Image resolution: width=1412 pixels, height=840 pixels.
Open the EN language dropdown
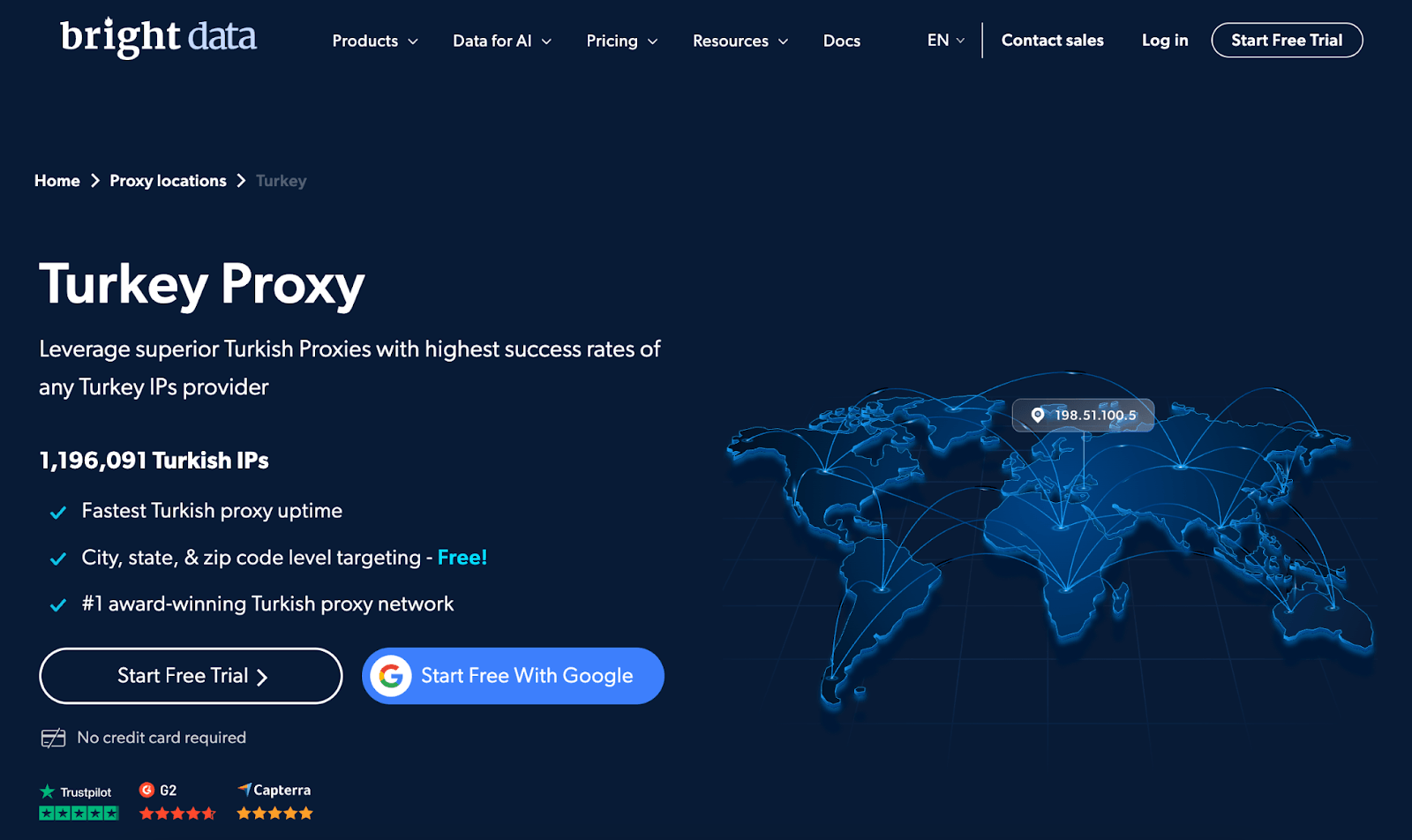(x=946, y=41)
